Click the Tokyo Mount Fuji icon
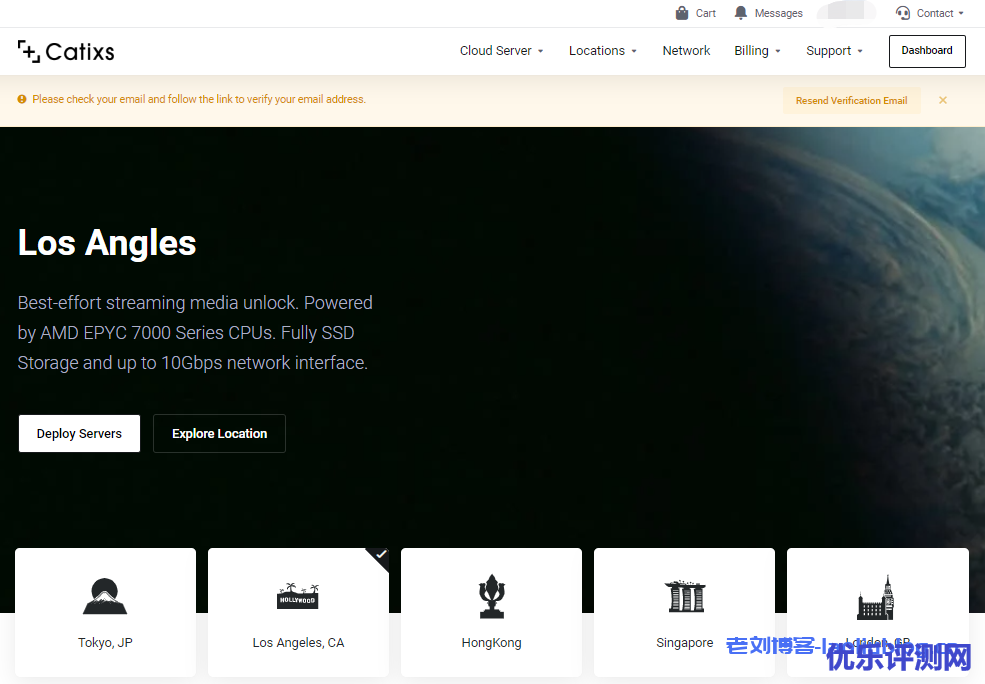Screen dimensions: 985x684 pos(105,596)
